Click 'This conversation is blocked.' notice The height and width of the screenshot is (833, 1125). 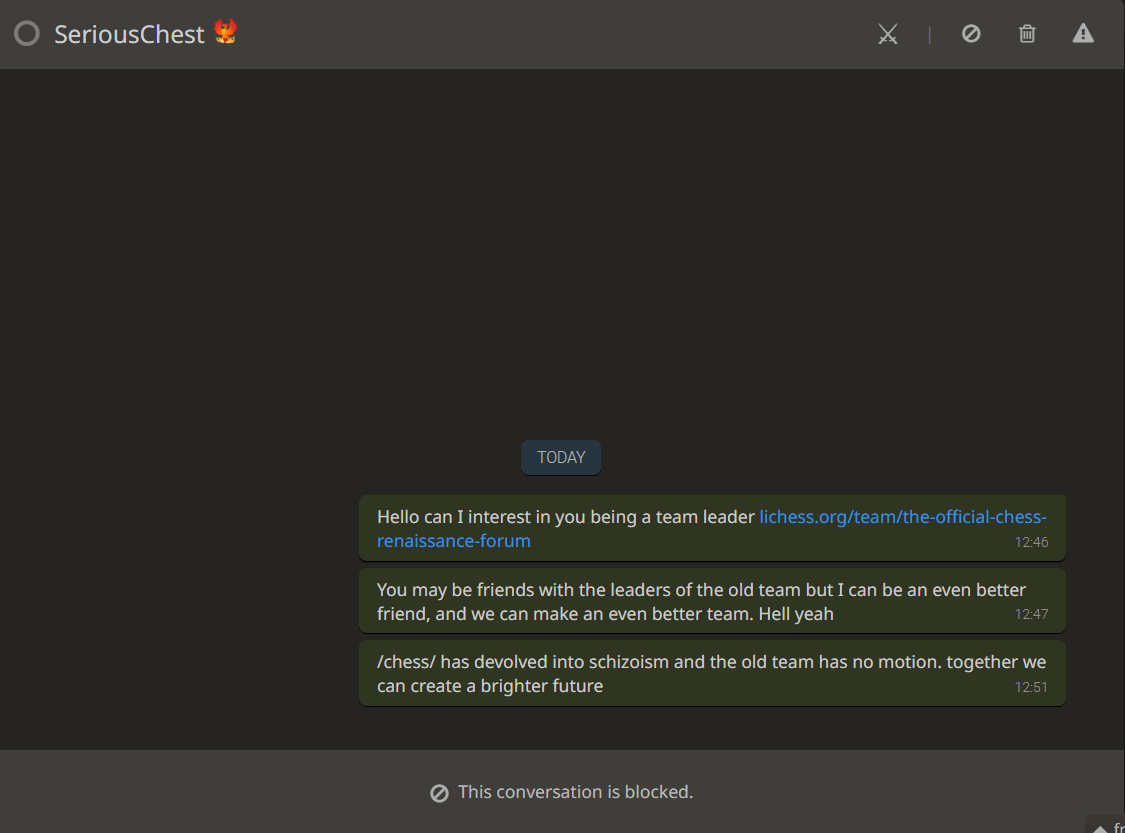pos(575,792)
